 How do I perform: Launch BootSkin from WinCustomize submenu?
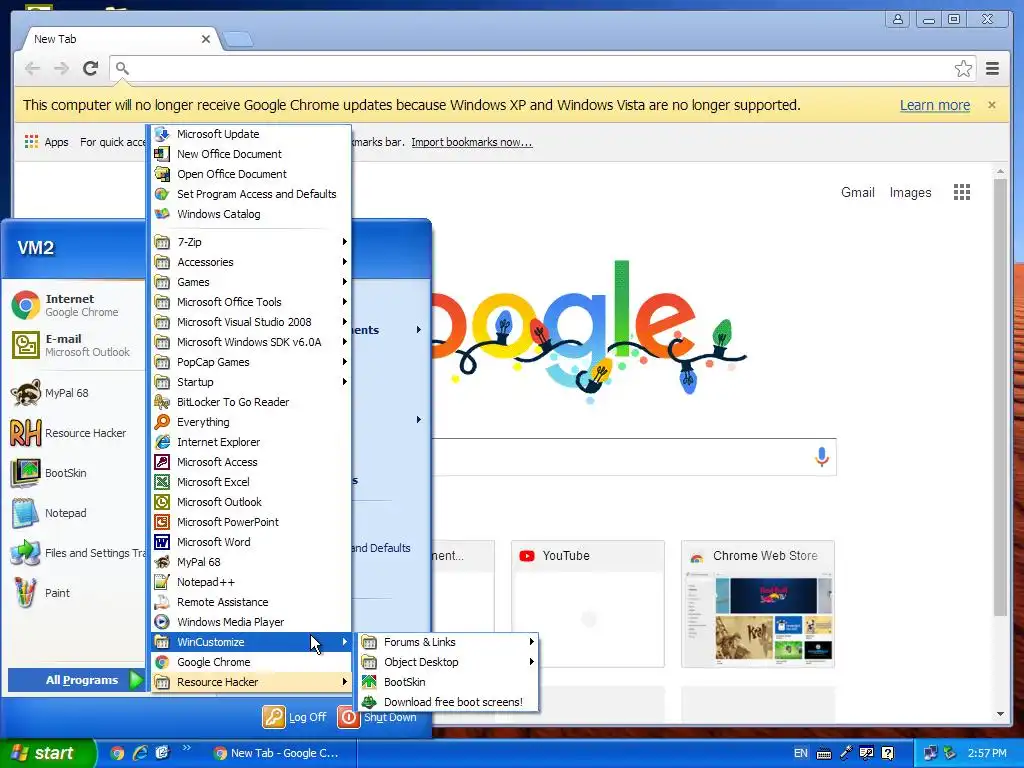tap(448, 682)
